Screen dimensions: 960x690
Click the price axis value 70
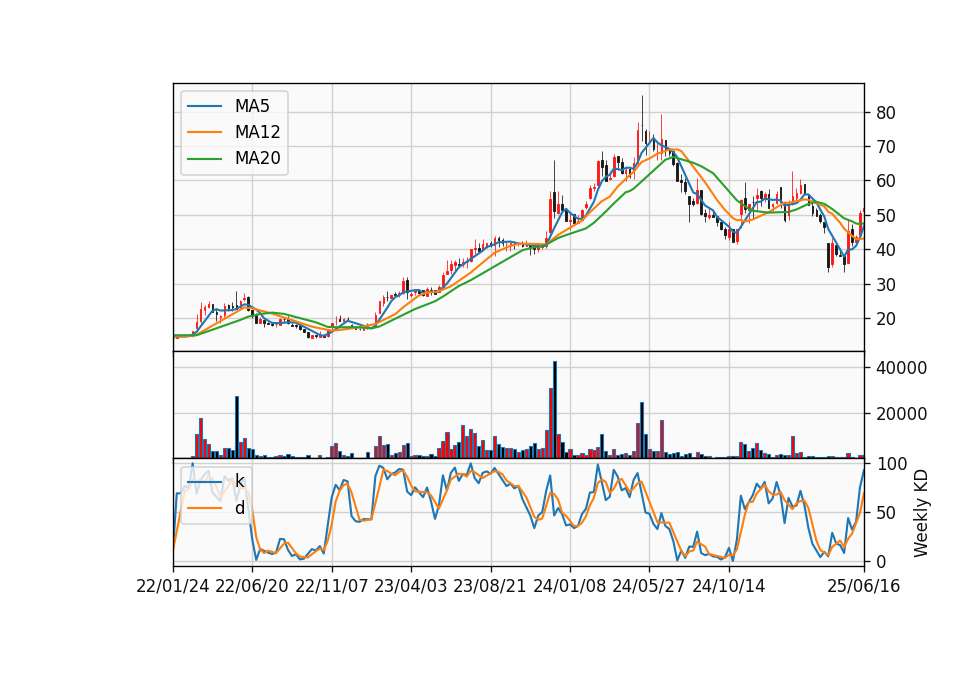[885, 147]
